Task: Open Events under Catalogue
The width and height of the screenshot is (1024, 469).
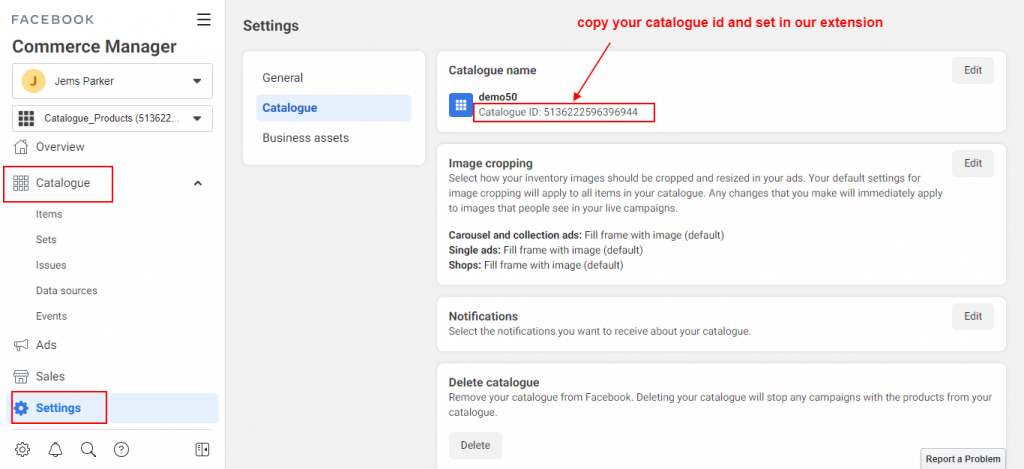Action: pos(52,316)
